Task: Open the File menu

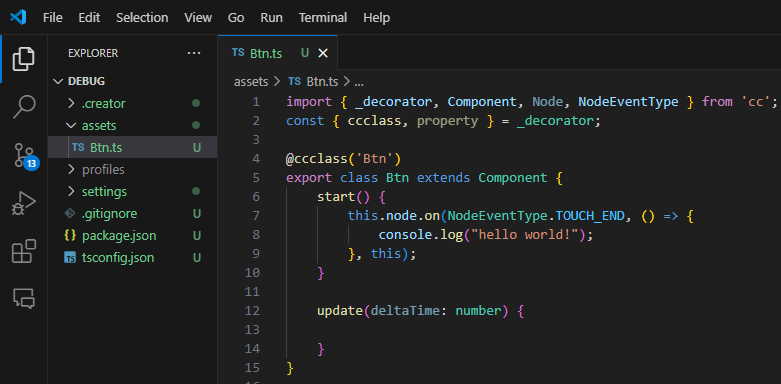Action: tap(52, 17)
